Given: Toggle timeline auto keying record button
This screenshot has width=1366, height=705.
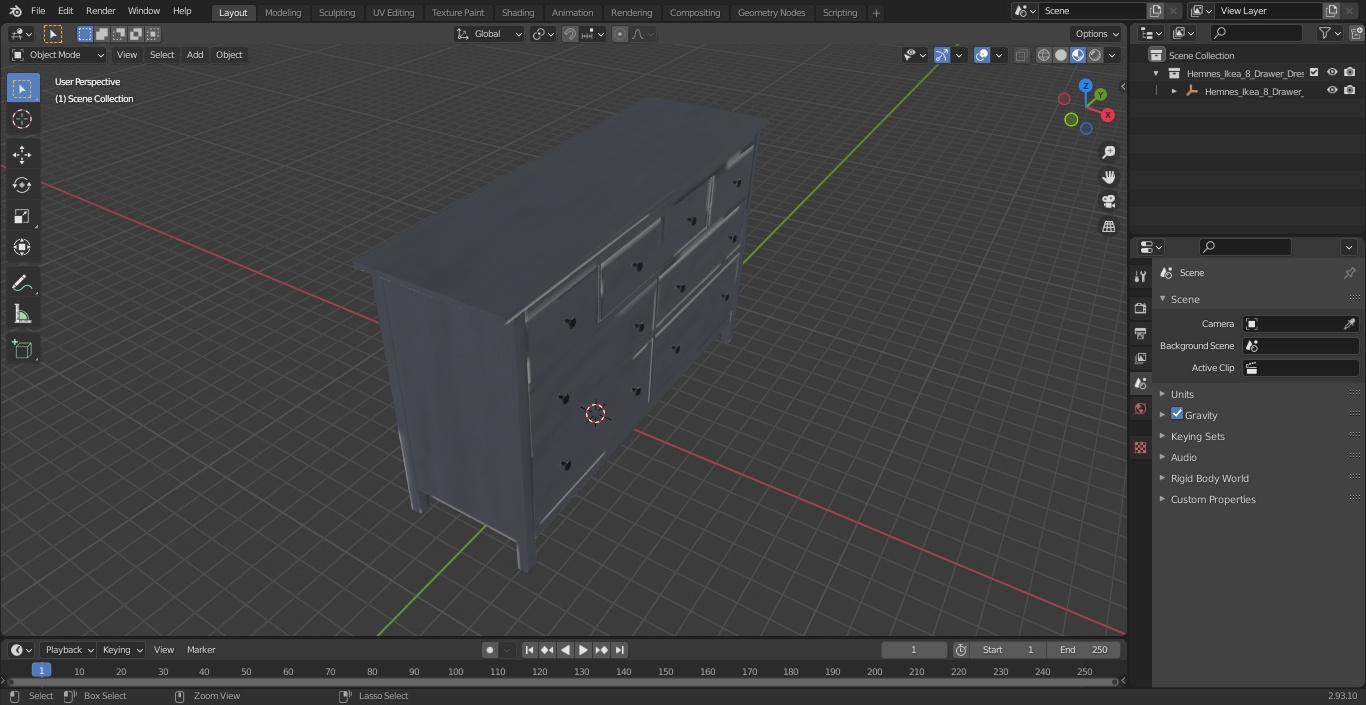Looking at the screenshot, I should click(490, 650).
